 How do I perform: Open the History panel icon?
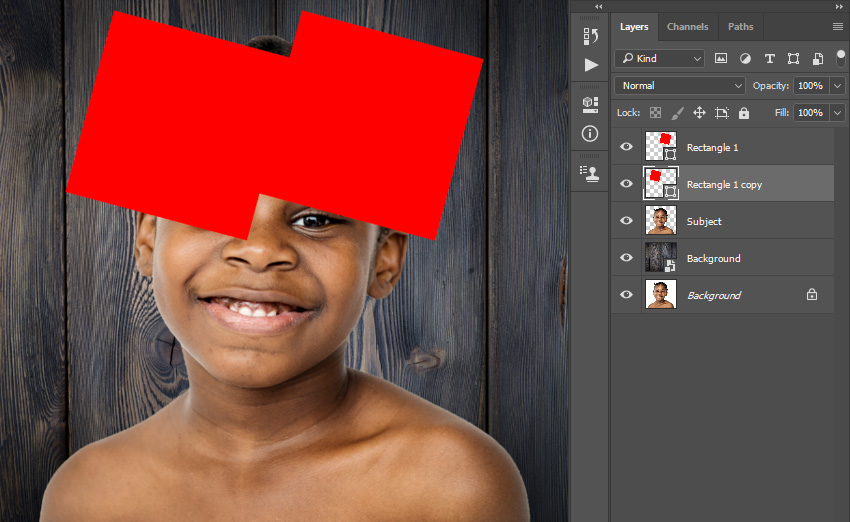coord(590,36)
